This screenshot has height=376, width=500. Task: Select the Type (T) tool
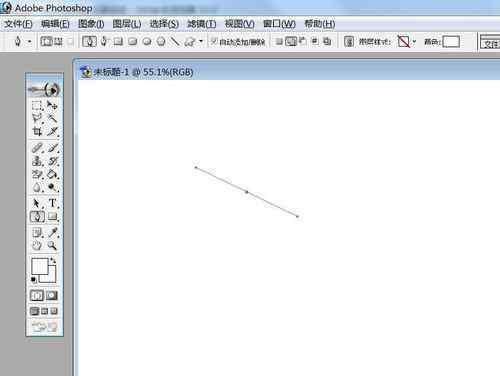point(52,203)
